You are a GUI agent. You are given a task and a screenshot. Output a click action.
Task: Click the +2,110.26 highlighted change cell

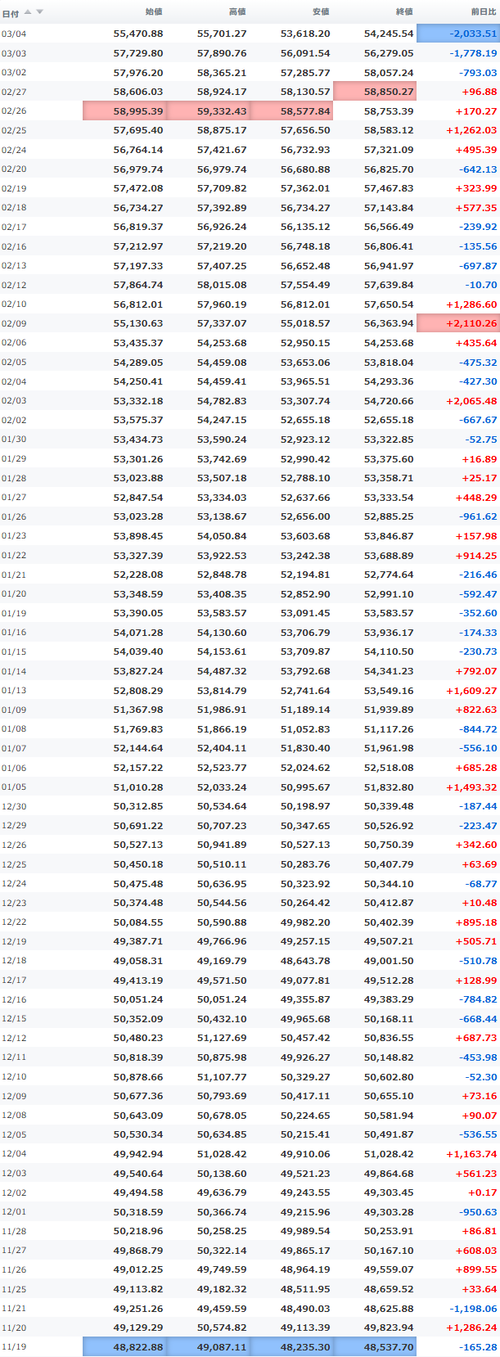coord(458,323)
